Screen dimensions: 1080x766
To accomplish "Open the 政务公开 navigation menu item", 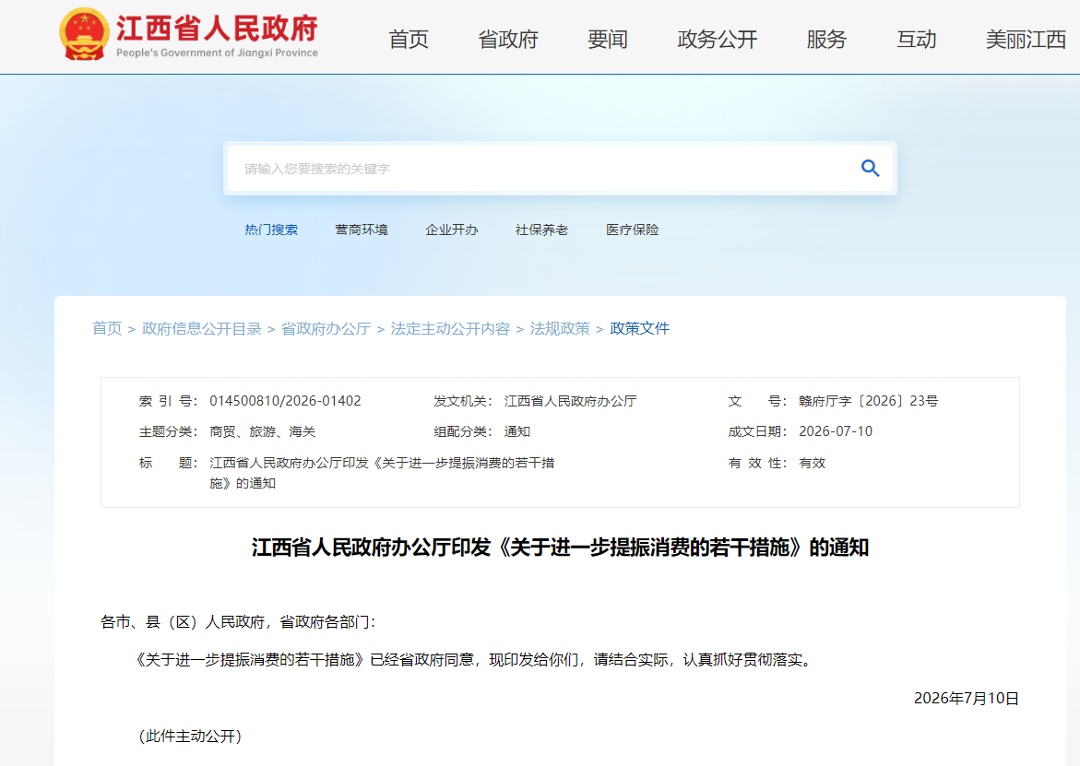I will 717,39.
